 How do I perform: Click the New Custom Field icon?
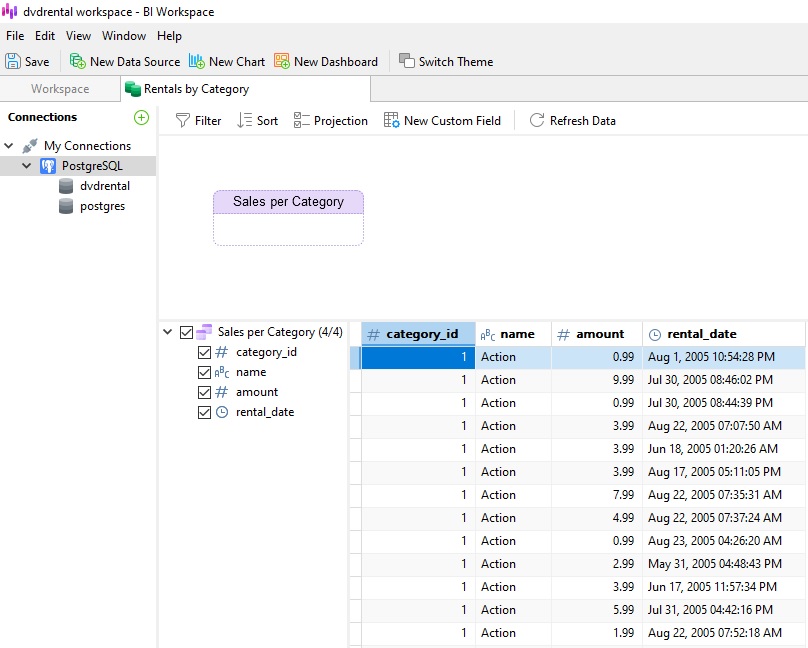[392, 121]
